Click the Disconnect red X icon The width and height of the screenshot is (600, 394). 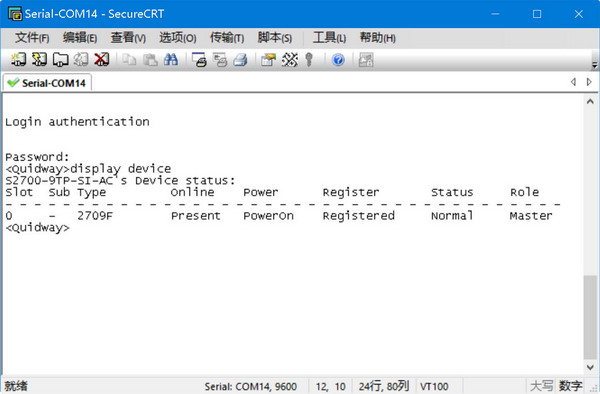(x=101, y=60)
